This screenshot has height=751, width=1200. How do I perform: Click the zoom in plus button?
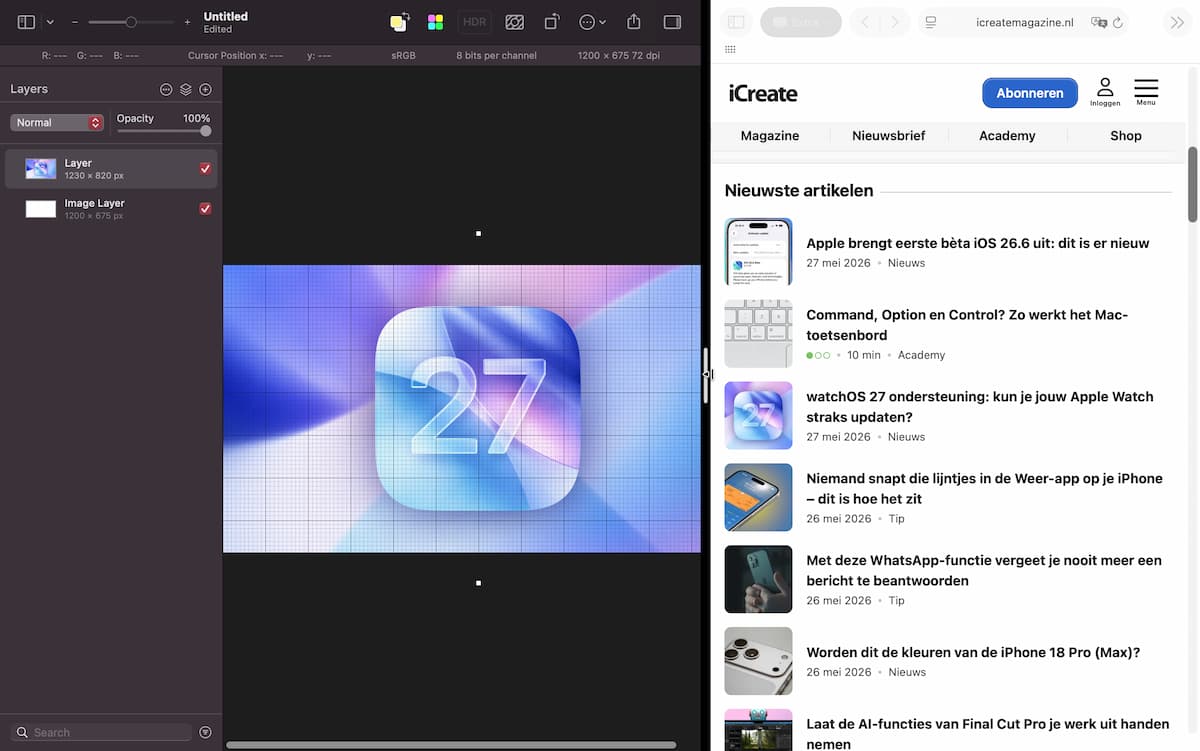coord(187,22)
